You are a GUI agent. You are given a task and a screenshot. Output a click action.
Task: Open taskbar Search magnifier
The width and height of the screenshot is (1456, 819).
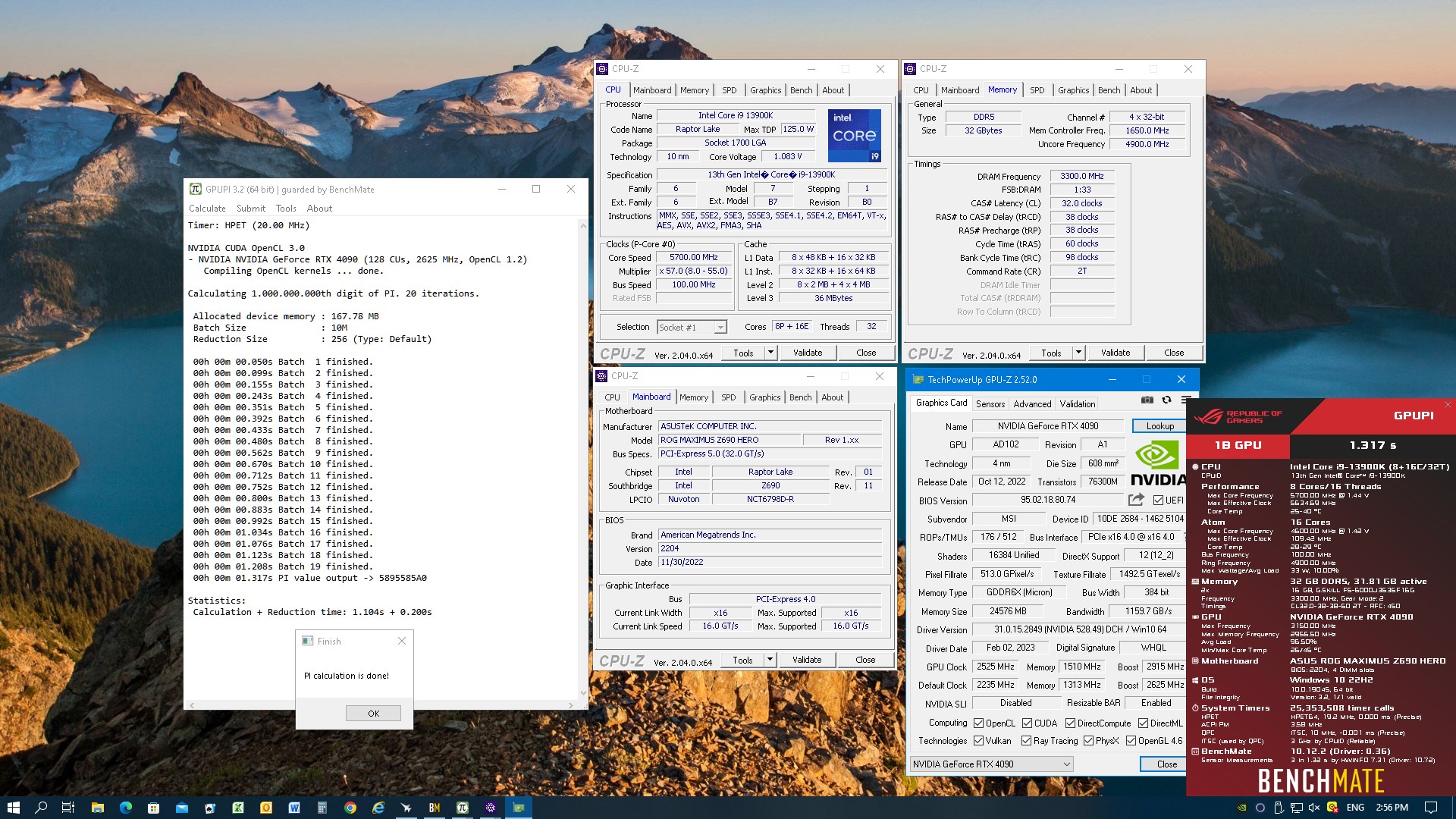pyautogui.click(x=41, y=808)
